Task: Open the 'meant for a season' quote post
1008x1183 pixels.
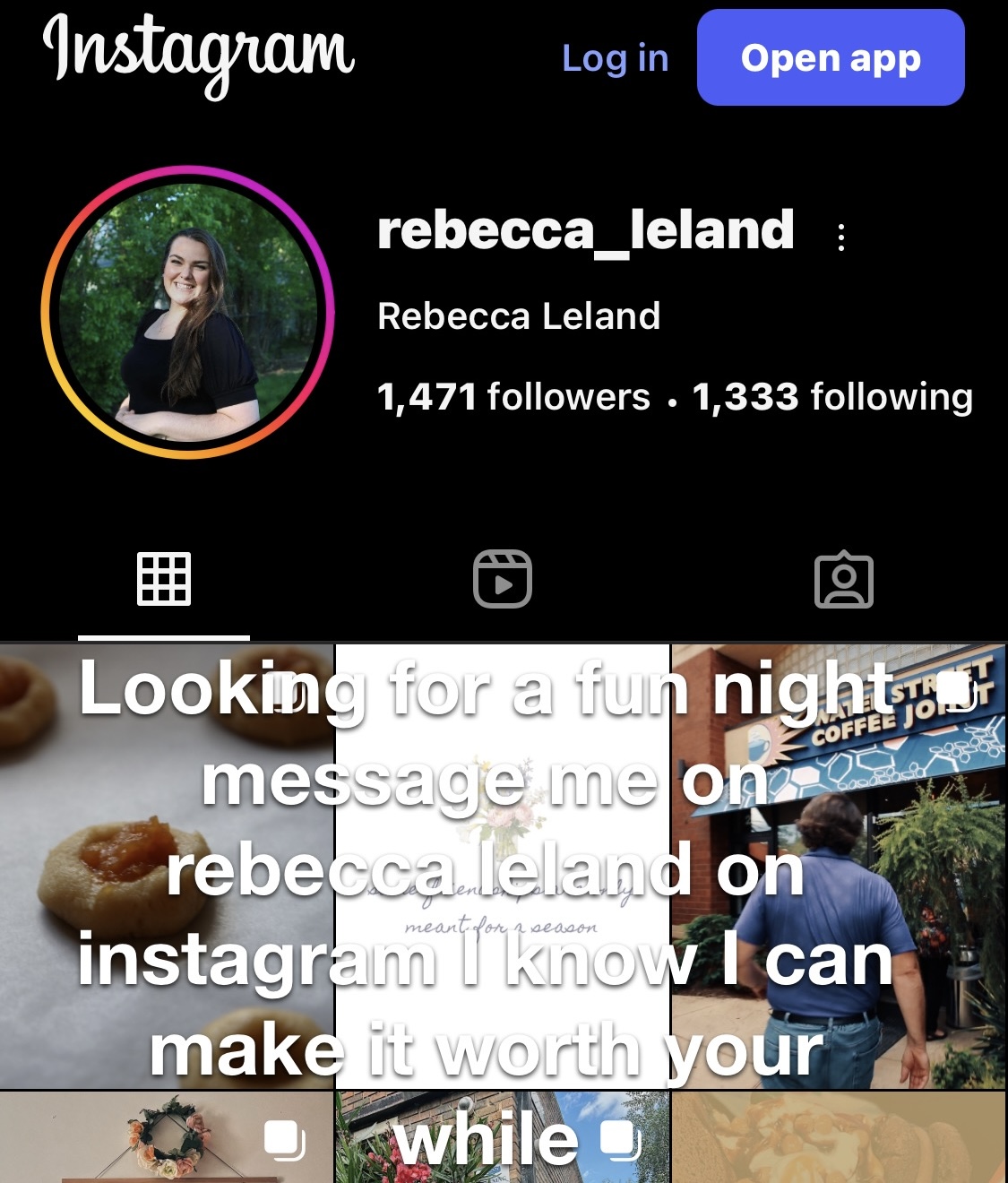Action: click(503, 866)
